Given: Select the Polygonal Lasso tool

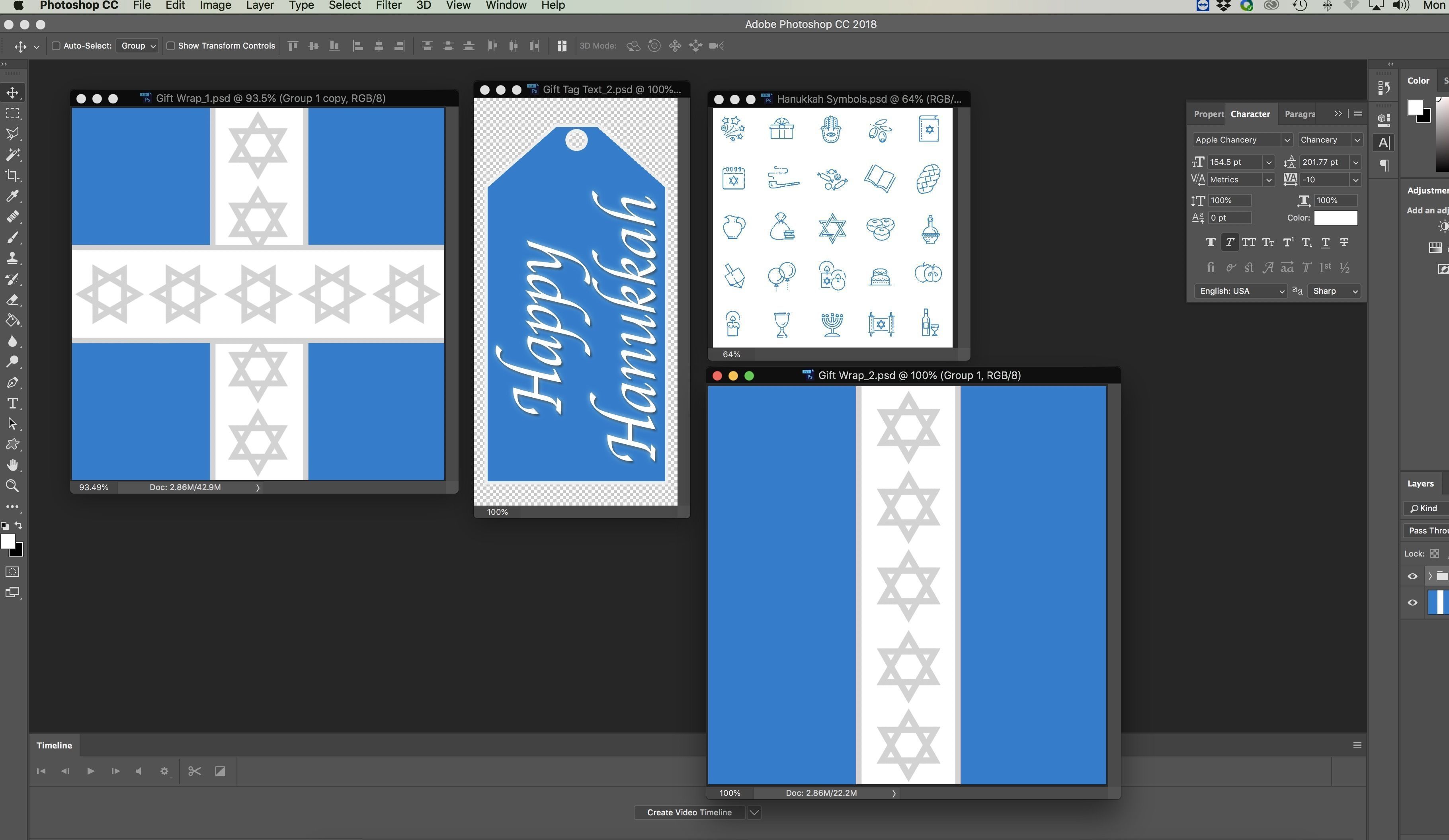Looking at the screenshot, I should click(x=12, y=134).
